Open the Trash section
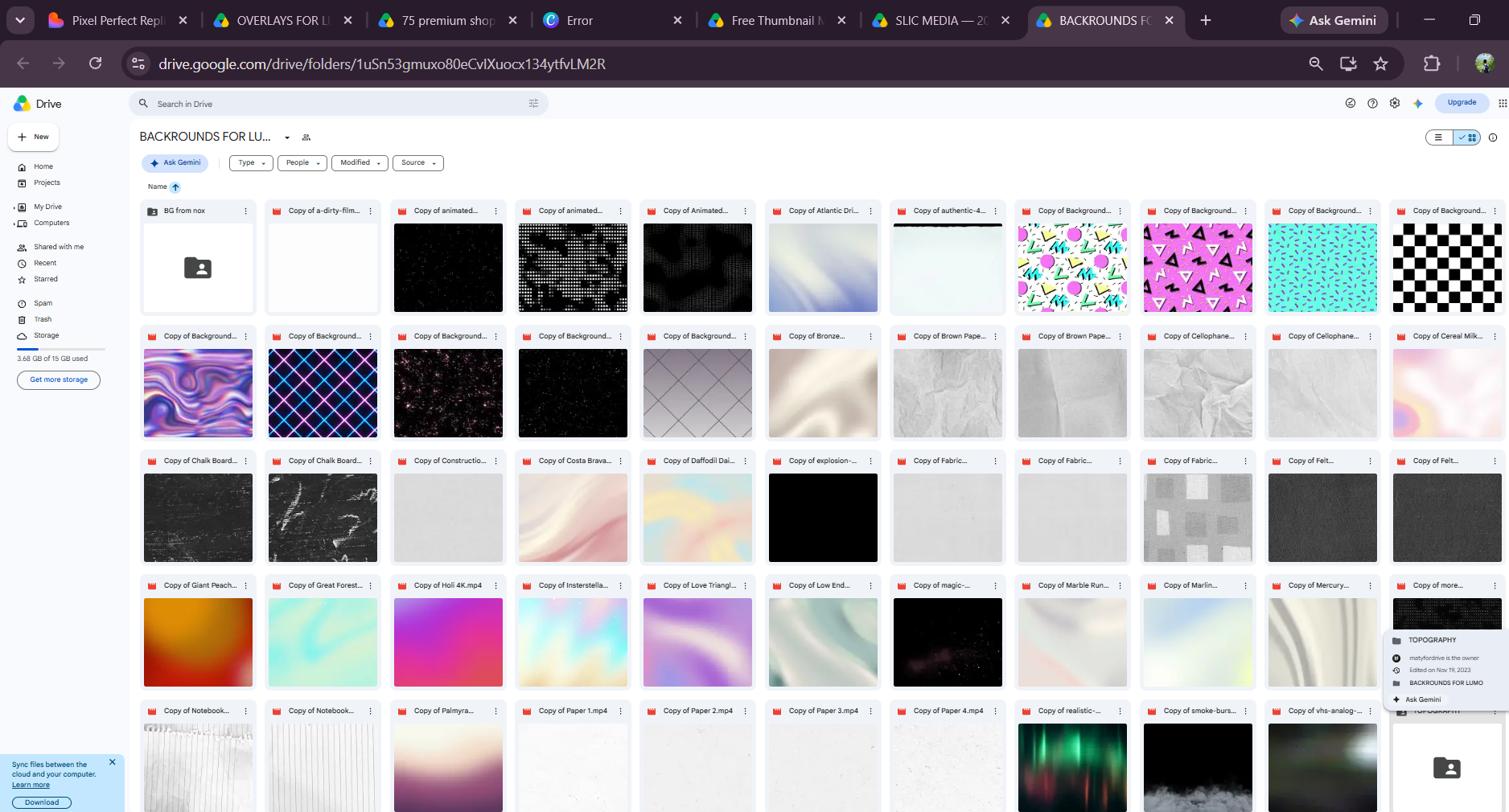The width and height of the screenshot is (1509, 812). (x=43, y=319)
